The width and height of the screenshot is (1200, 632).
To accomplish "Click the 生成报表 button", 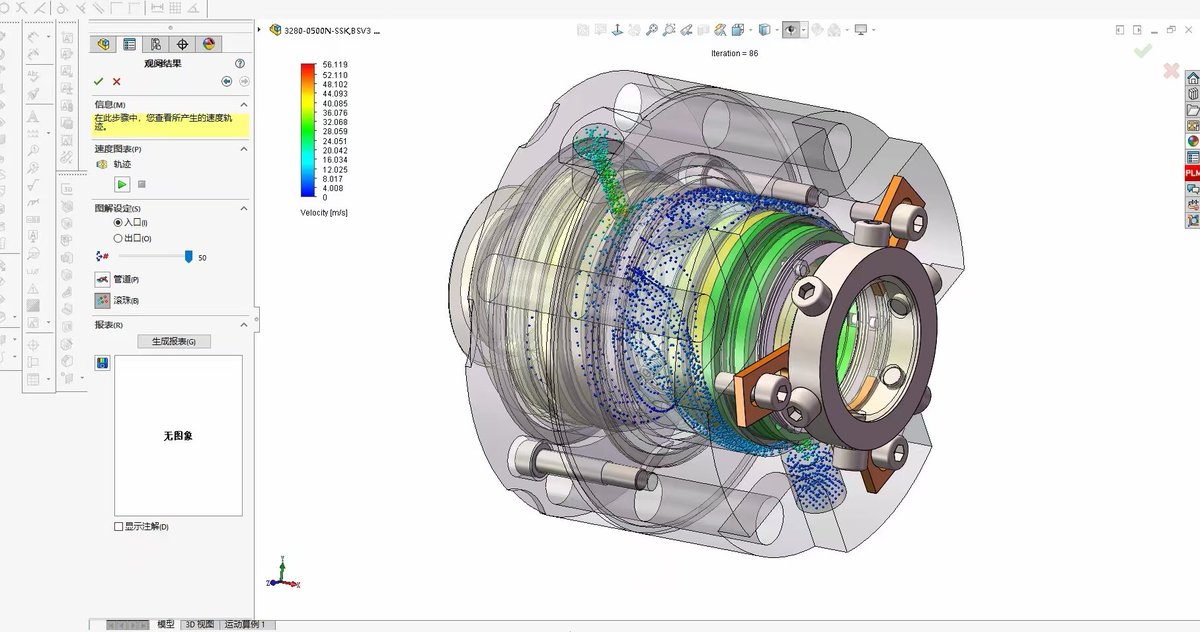I will pyautogui.click(x=174, y=341).
